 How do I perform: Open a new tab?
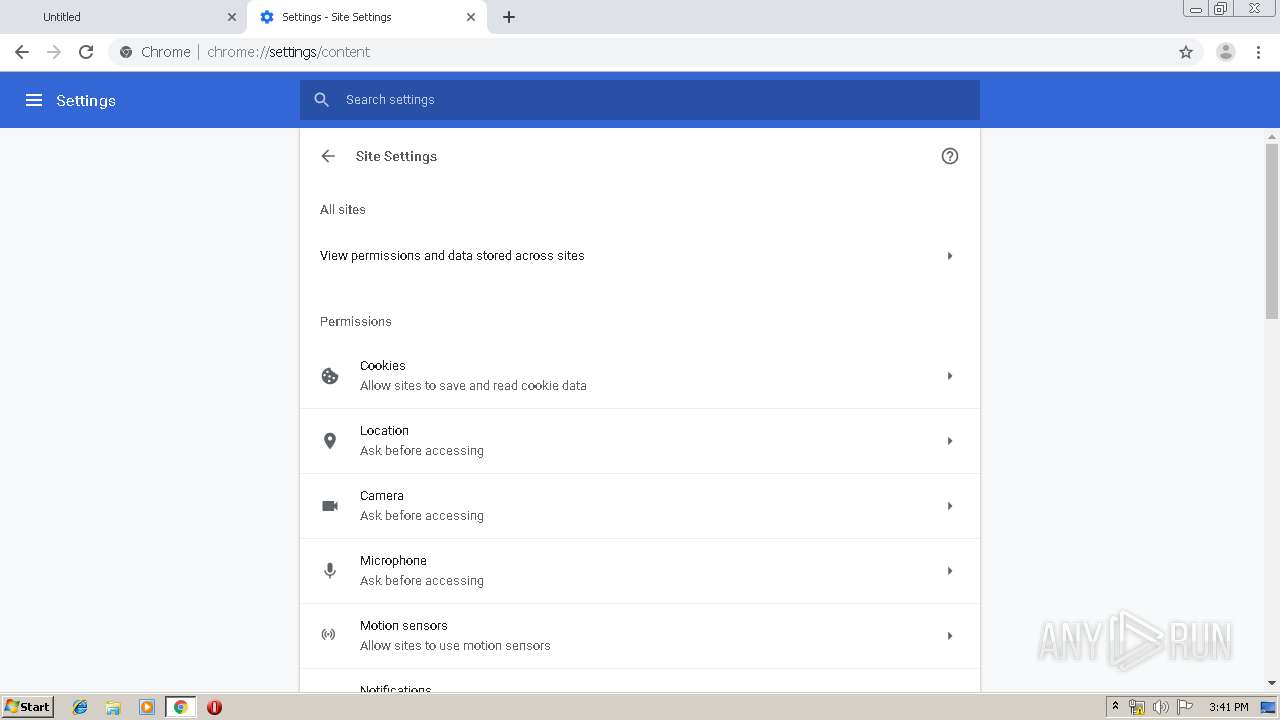pyautogui.click(x=509, y=17)
